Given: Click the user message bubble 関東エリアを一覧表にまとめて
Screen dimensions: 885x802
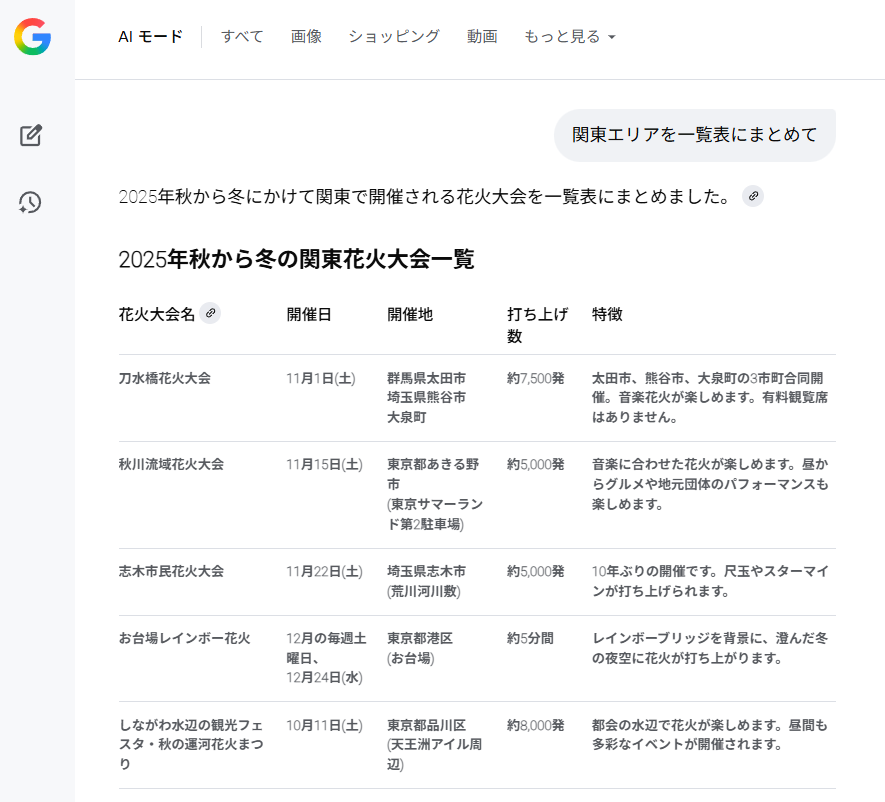Looking at the screenshot, I should pyautogui.click(x=694, y=135).
